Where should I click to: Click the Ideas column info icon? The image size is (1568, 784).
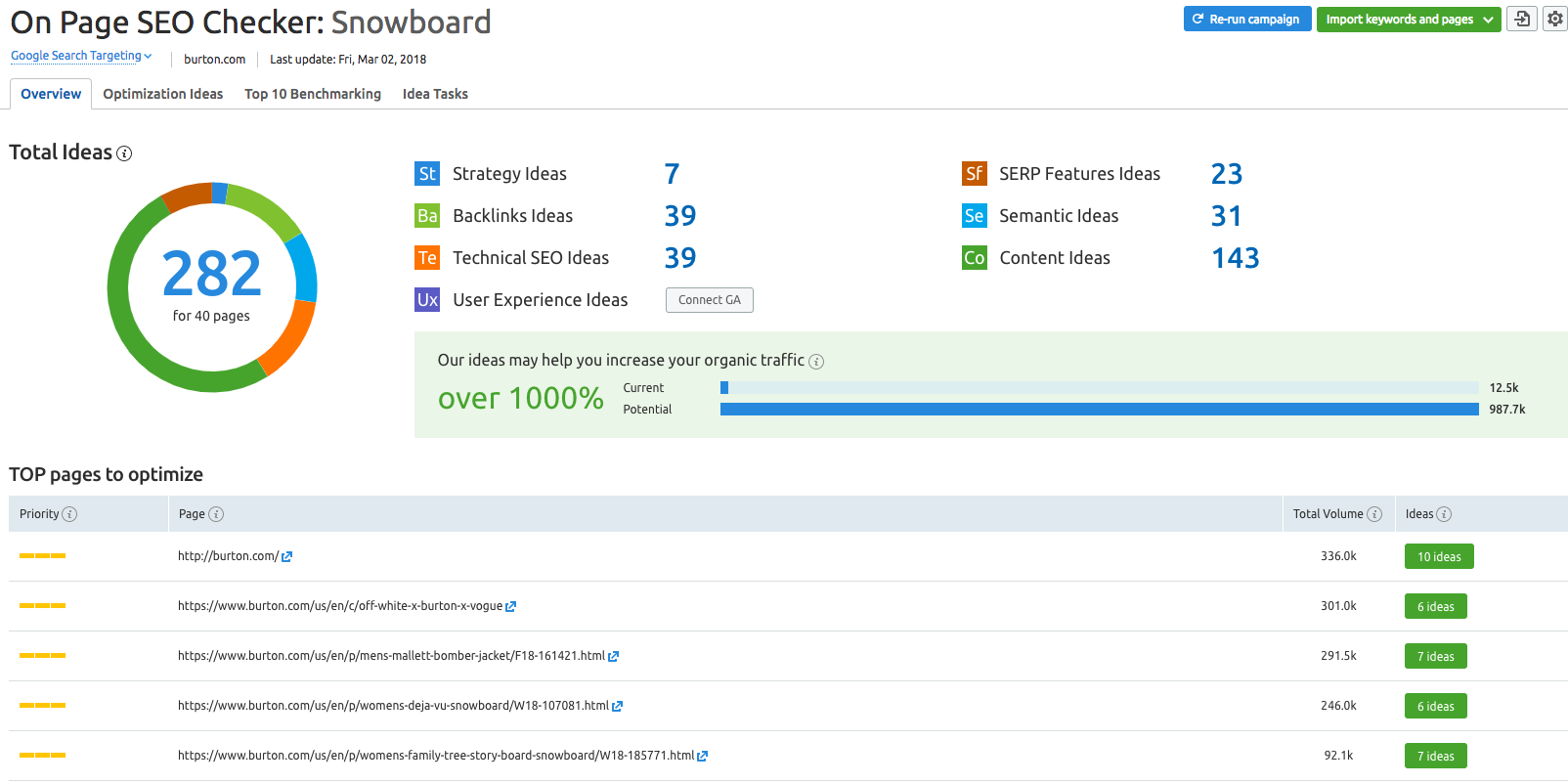[x=1444, y=514]
